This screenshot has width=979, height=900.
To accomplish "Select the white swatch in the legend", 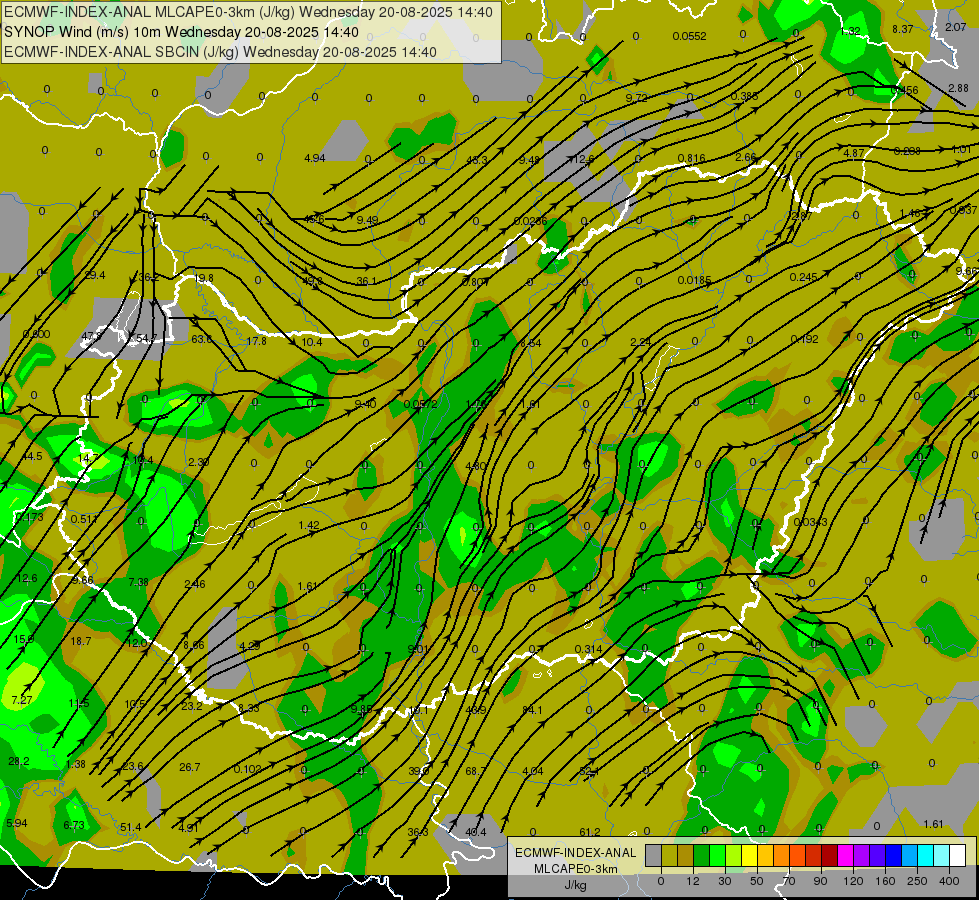I will click(x=957, y=855).
